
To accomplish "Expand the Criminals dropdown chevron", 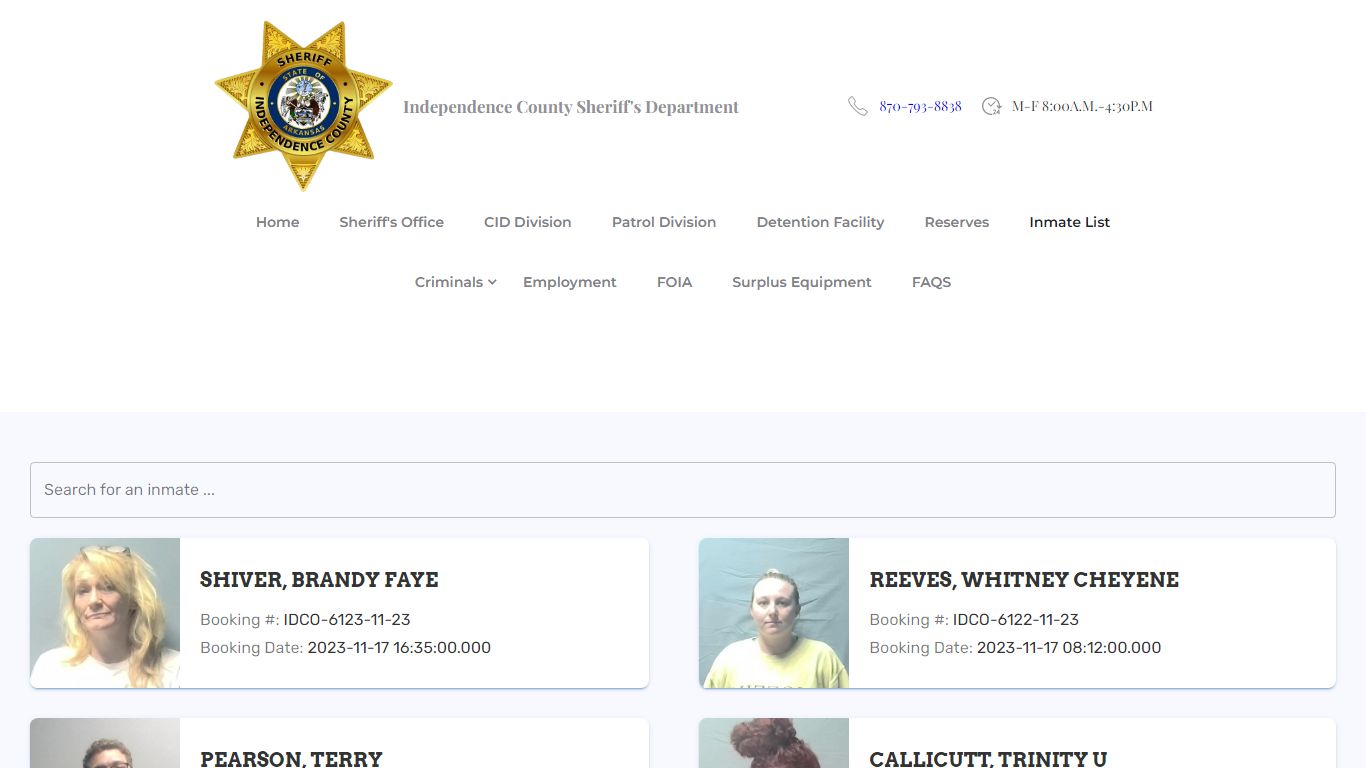I will (492, 283).
